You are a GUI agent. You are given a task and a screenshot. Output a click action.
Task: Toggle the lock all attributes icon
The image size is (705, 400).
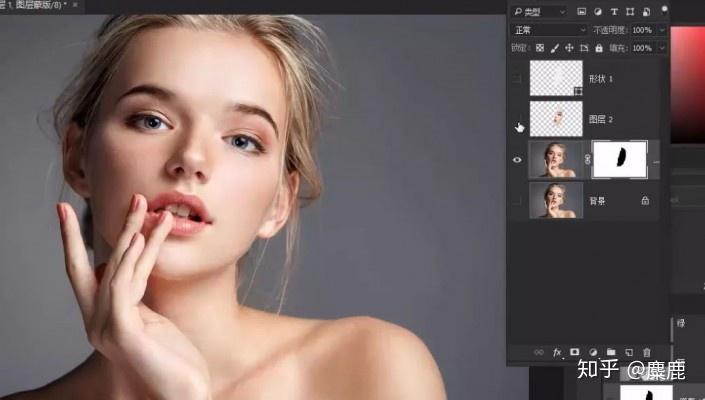click(x=599, y=48)
